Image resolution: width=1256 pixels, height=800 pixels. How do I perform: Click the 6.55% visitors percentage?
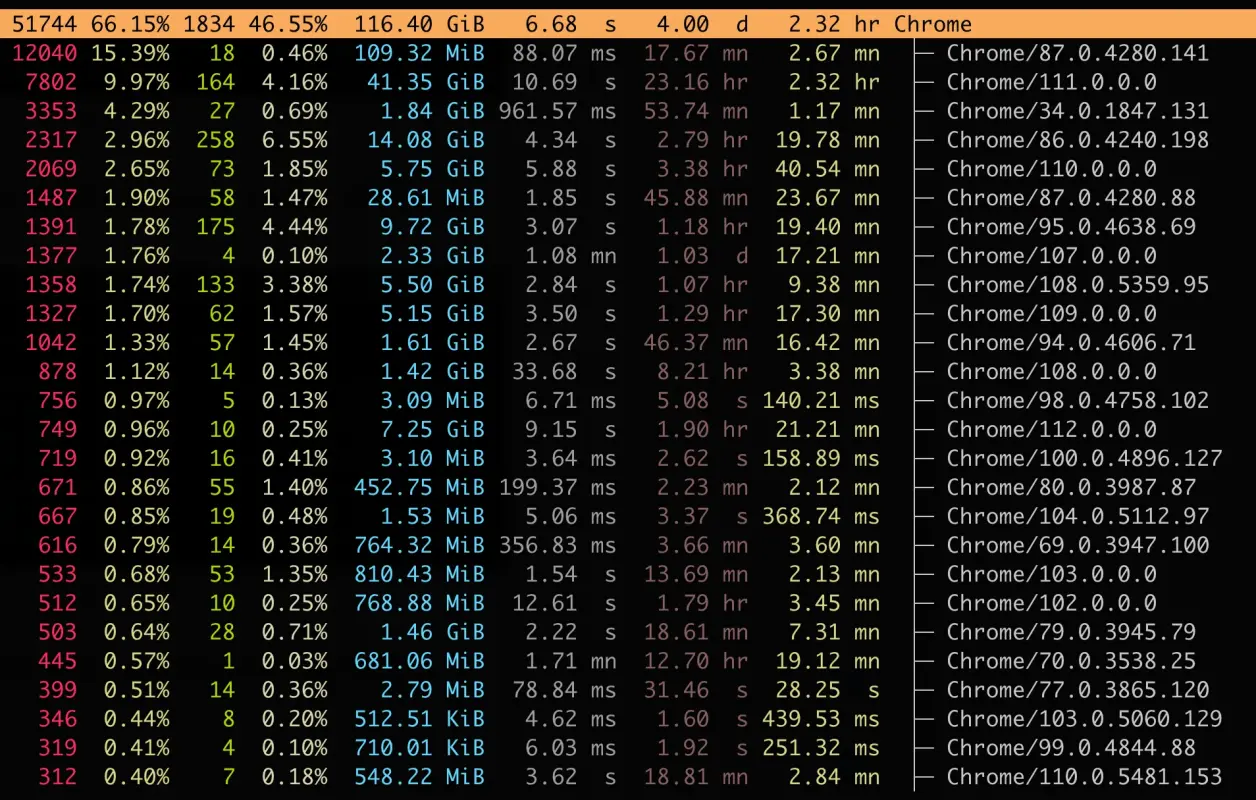(294, 140)
